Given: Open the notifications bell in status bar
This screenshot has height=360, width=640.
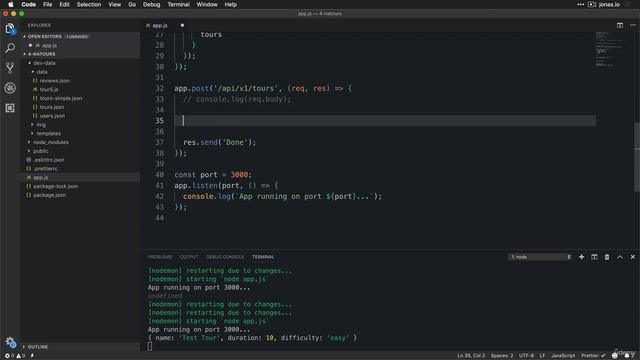Looking at the screenshot, I should pyautogui.click(x=627, y=356).
